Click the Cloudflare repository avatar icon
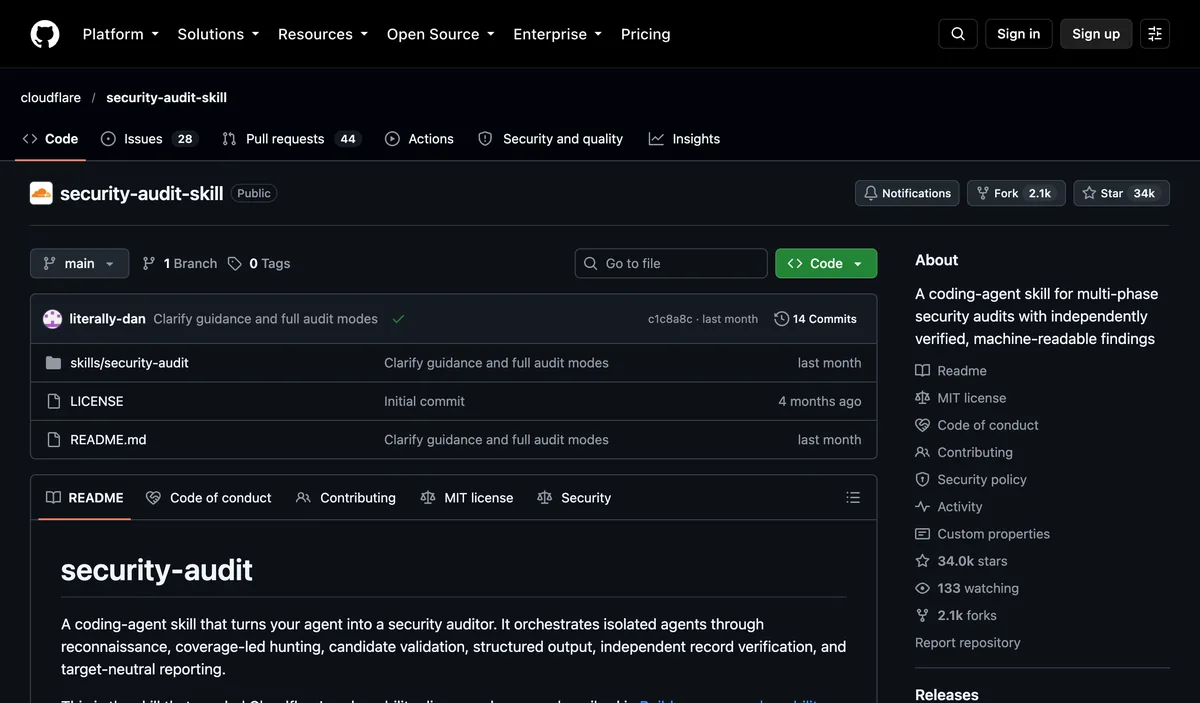The height and width of the screenshot is (703, 1200). click(41, 193)
